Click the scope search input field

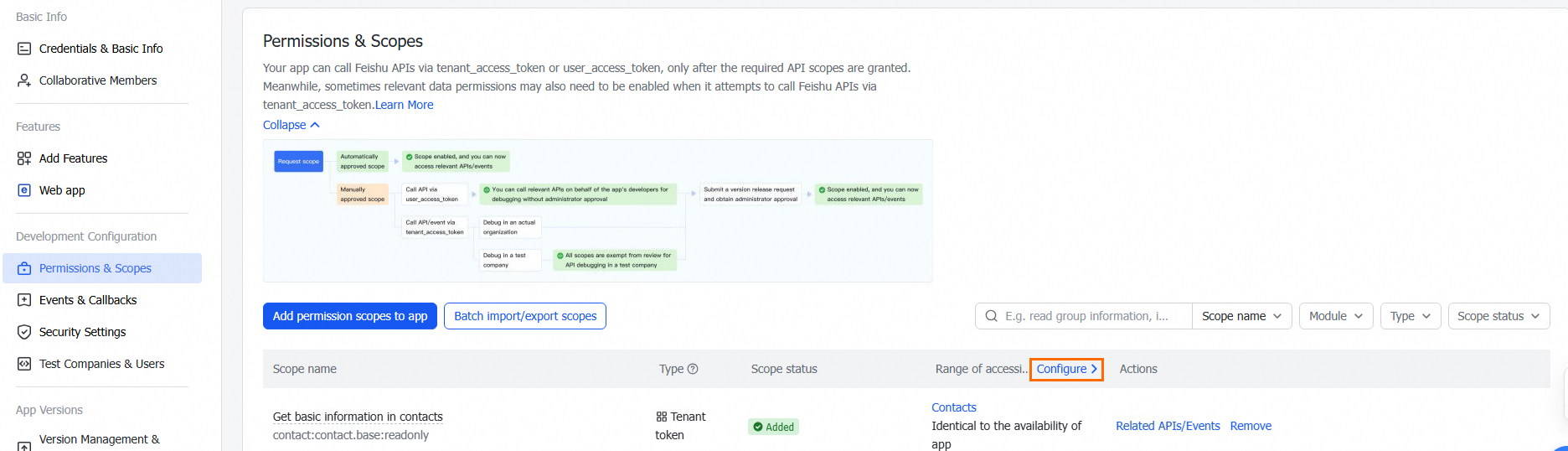click(x=1087, y=316)
